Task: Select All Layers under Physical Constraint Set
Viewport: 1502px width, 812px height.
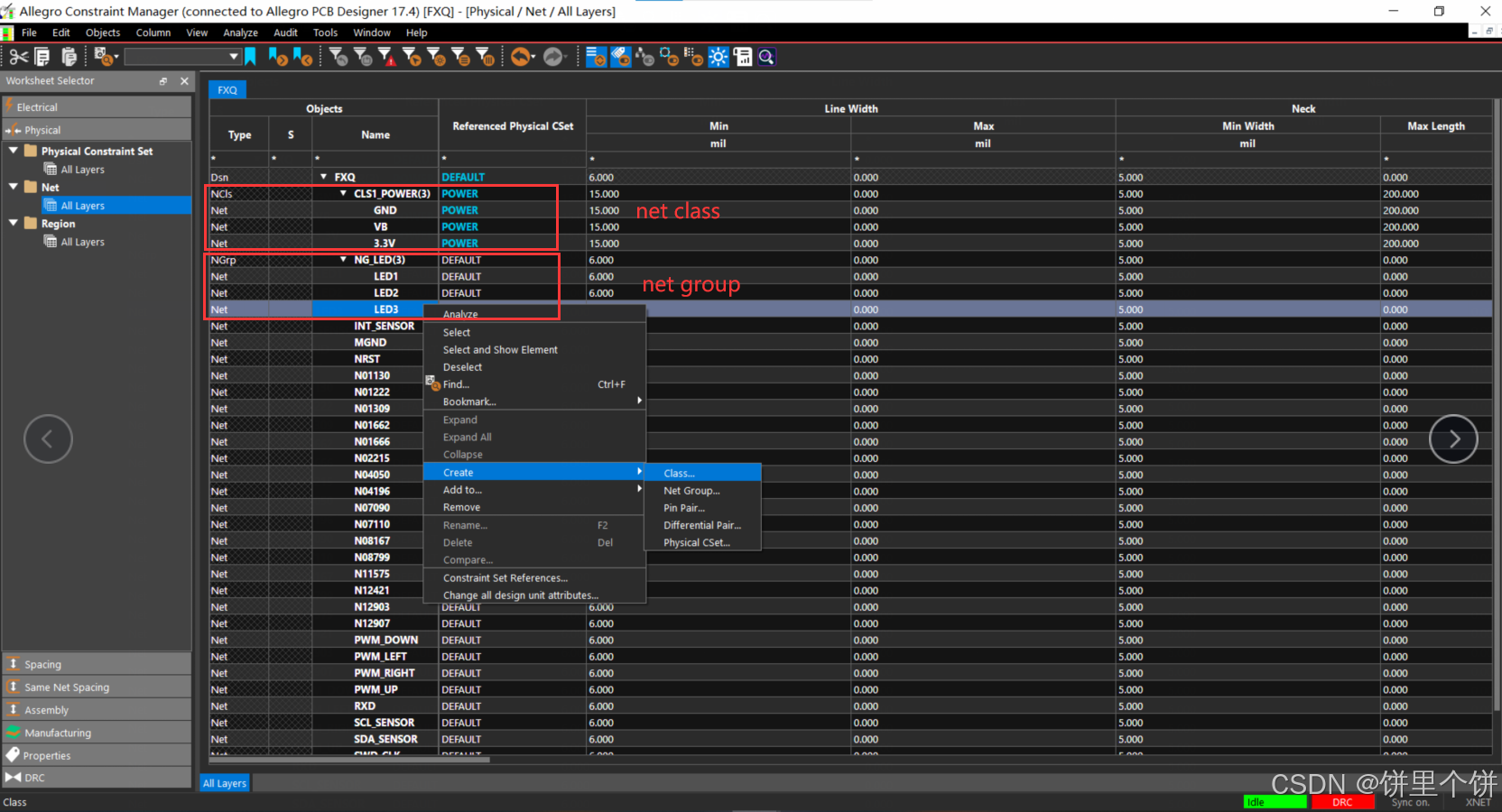Action: click(x=82, y=170)
